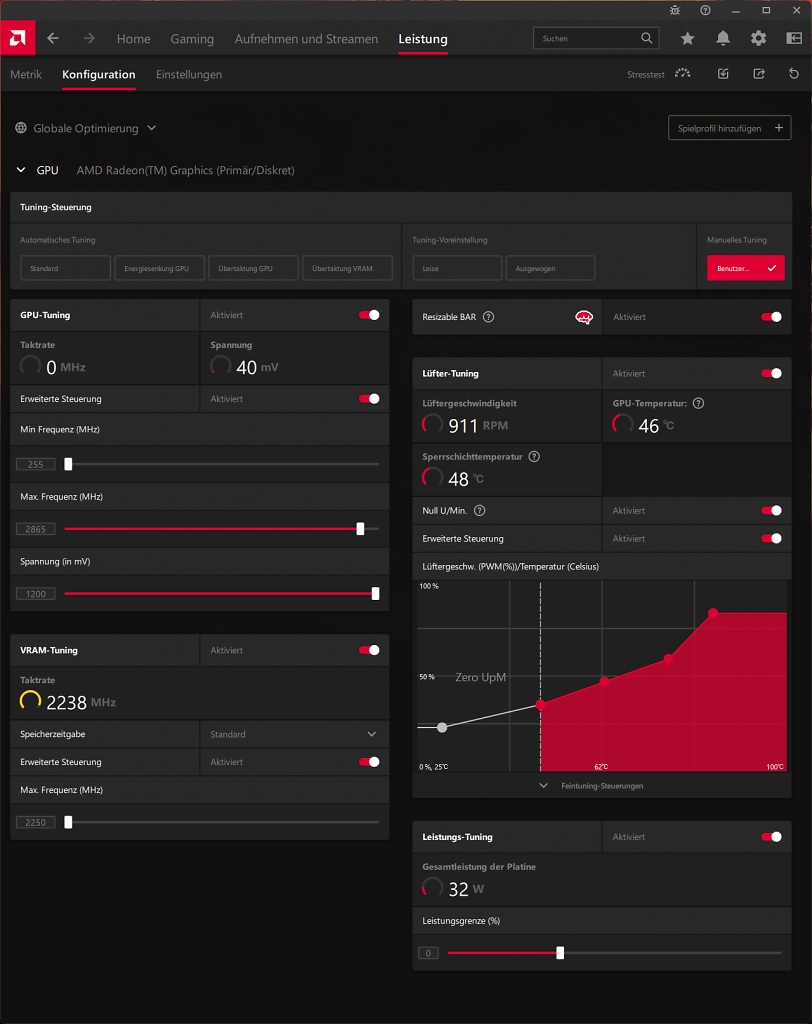Viewport: 812px width, 1024px height.
Task: Disable the VRAM-Tuning switch
Action: click(369, 650)
